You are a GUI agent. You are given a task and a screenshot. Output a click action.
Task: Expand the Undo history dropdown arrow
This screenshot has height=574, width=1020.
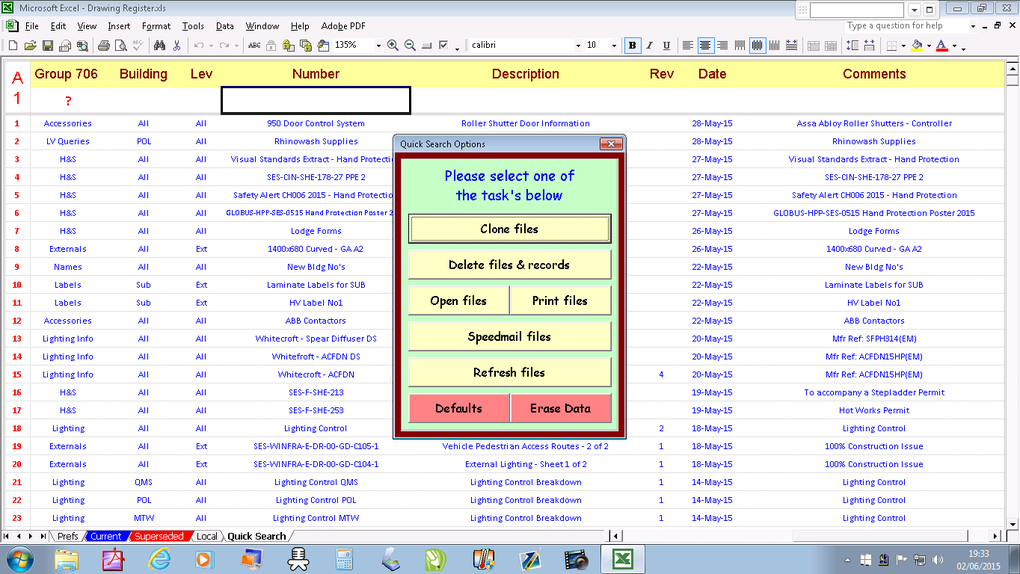pos(211,46)
